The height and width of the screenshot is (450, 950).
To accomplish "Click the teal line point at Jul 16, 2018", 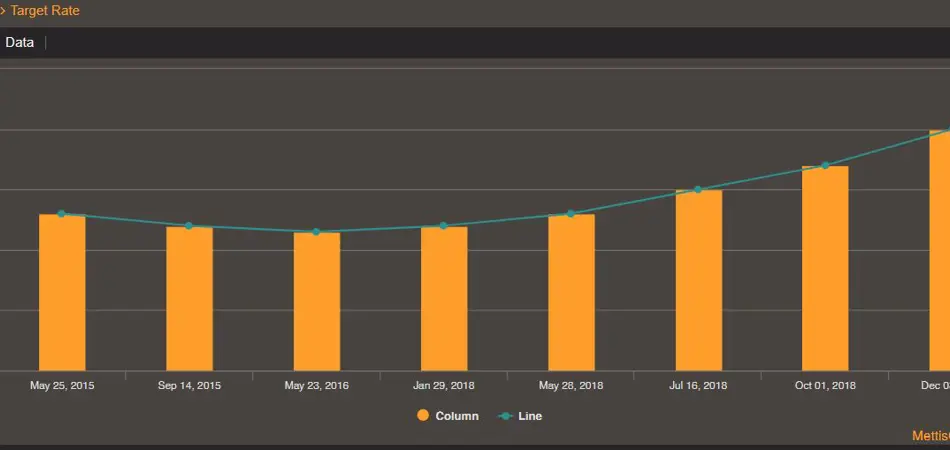I will coord(698,190).
